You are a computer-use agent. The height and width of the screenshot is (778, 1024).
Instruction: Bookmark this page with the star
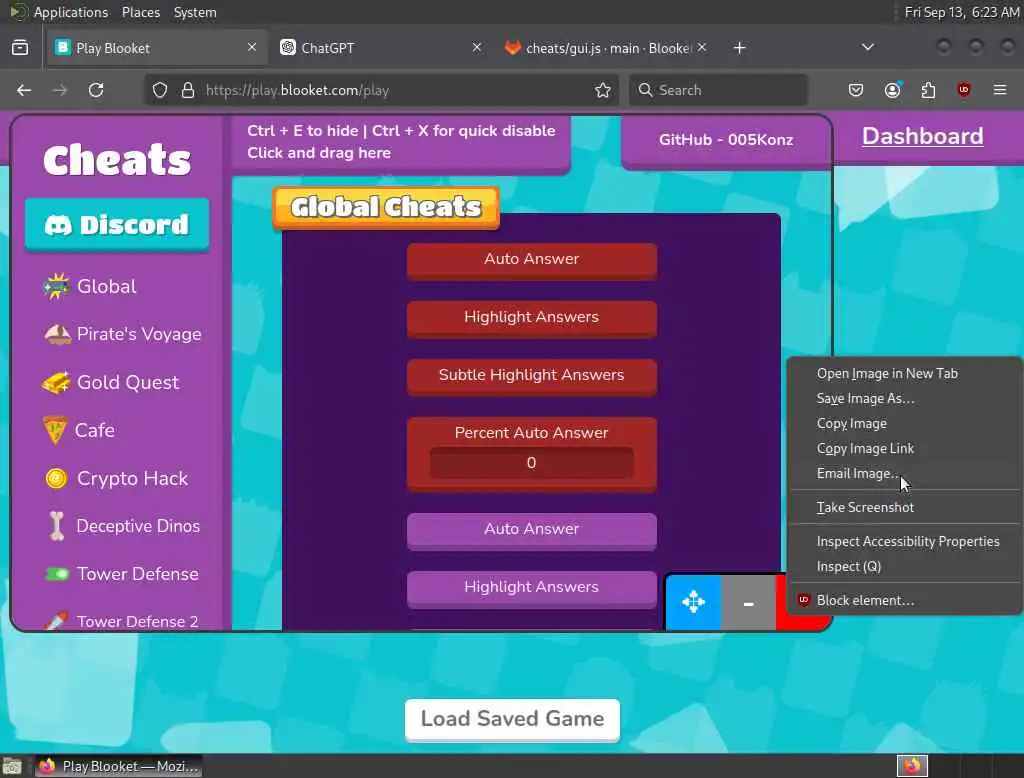pos(603,90)
